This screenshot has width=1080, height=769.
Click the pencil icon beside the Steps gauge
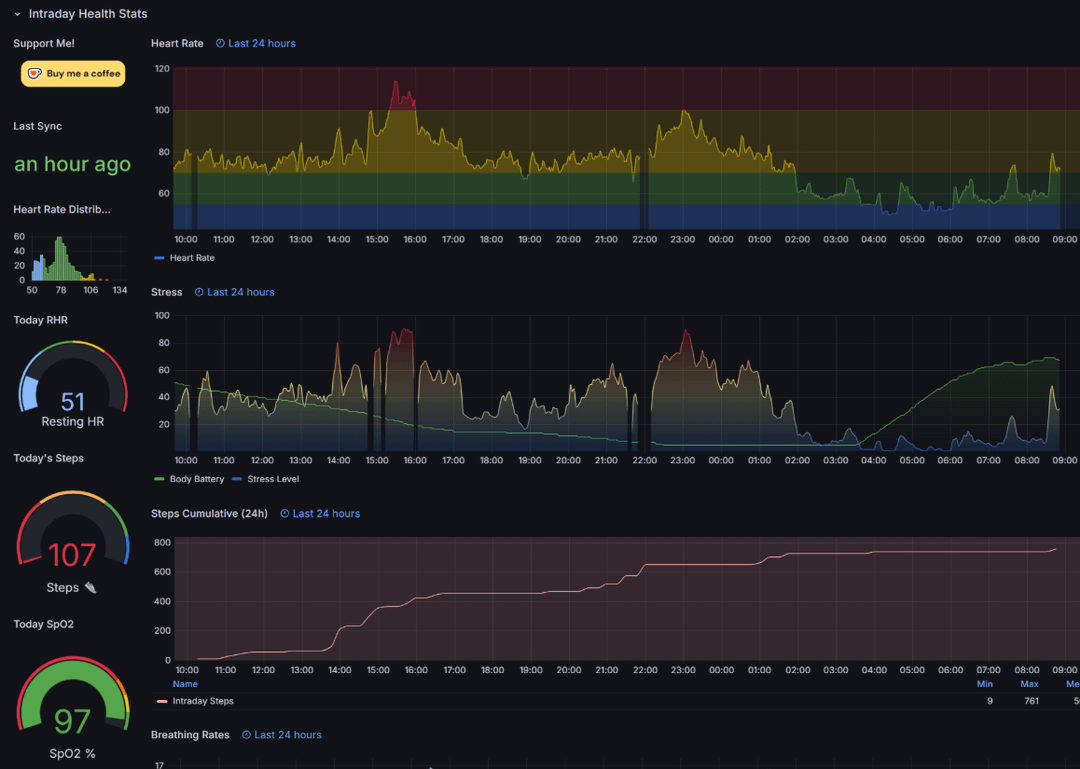(88, 587)
